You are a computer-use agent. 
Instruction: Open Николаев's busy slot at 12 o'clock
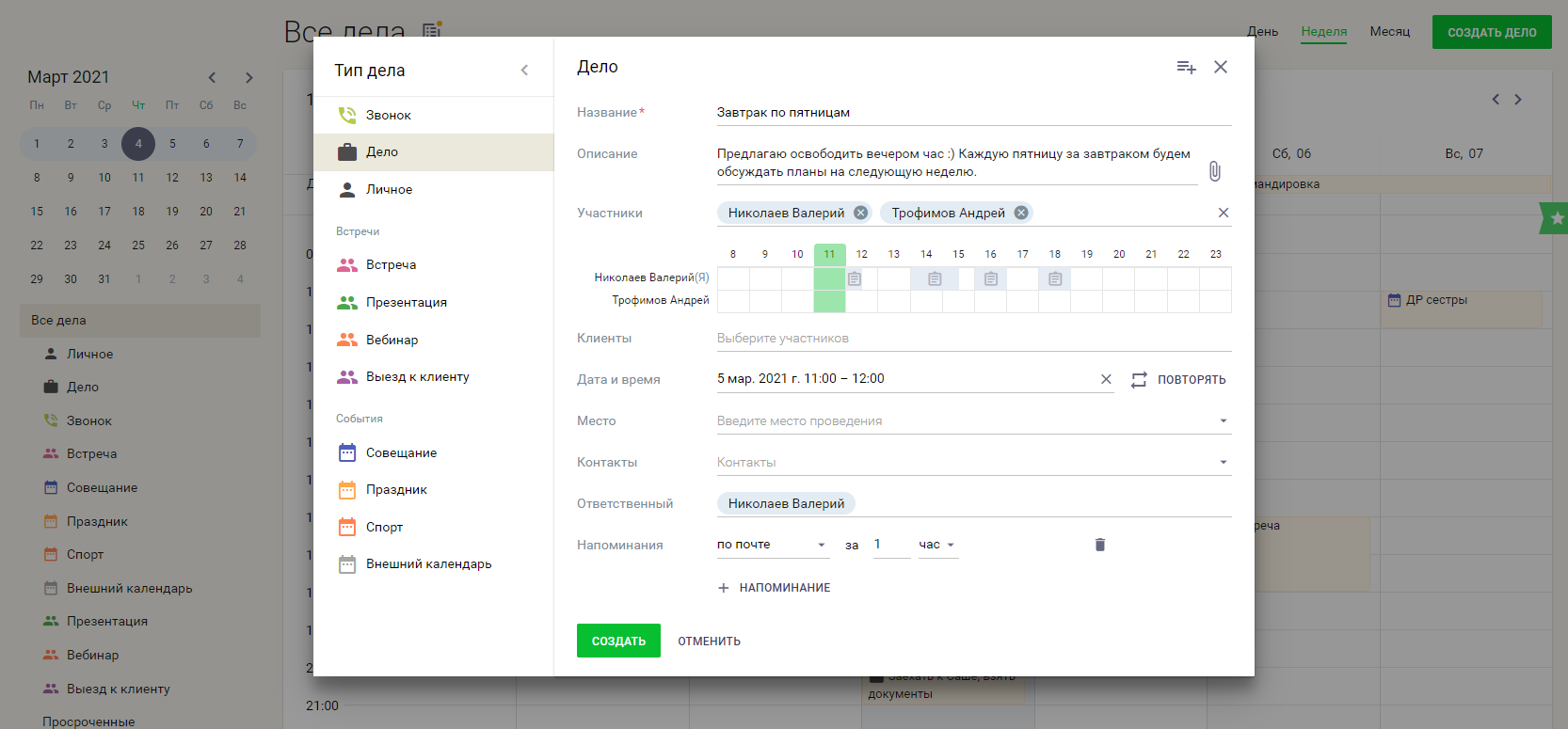tap(855, 278)
